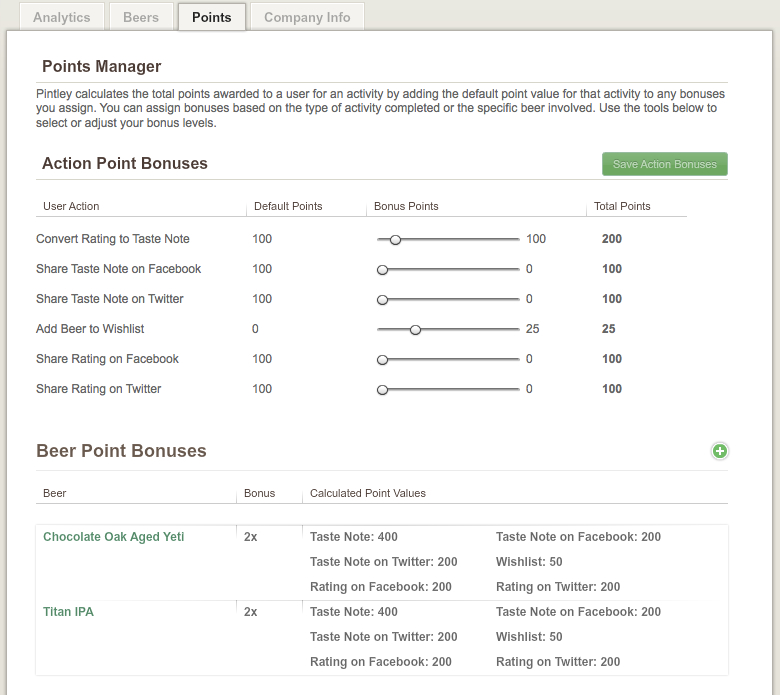Image resolution: width=780 pixels, height=695 pixels.
Task: Click the Convert Rating to Taste Note slider handle
Action: pos(395,240)
